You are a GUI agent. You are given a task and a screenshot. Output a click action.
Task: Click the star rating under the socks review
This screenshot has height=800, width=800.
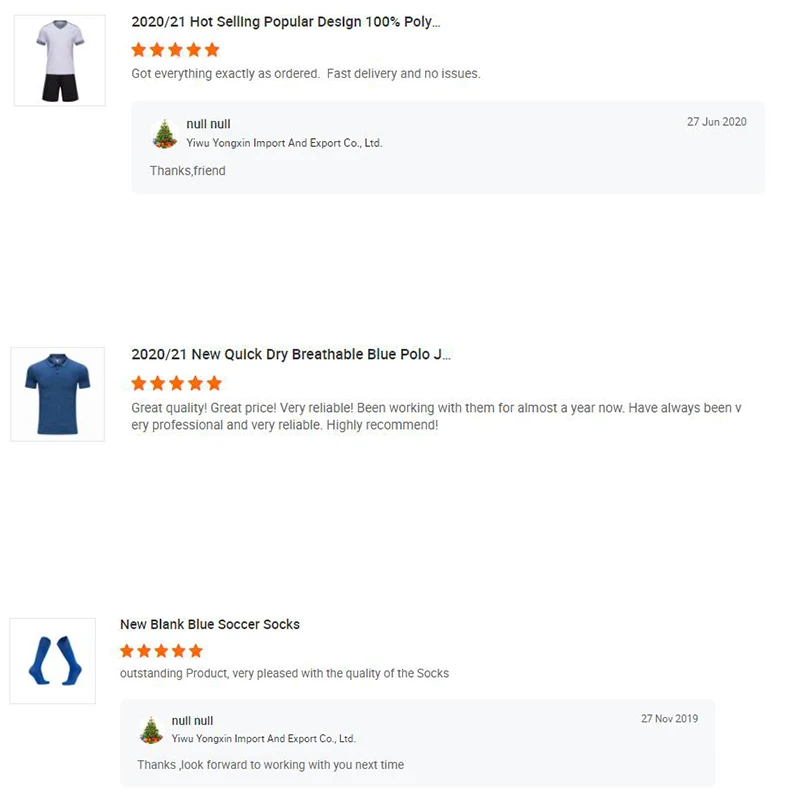(161, 651)
